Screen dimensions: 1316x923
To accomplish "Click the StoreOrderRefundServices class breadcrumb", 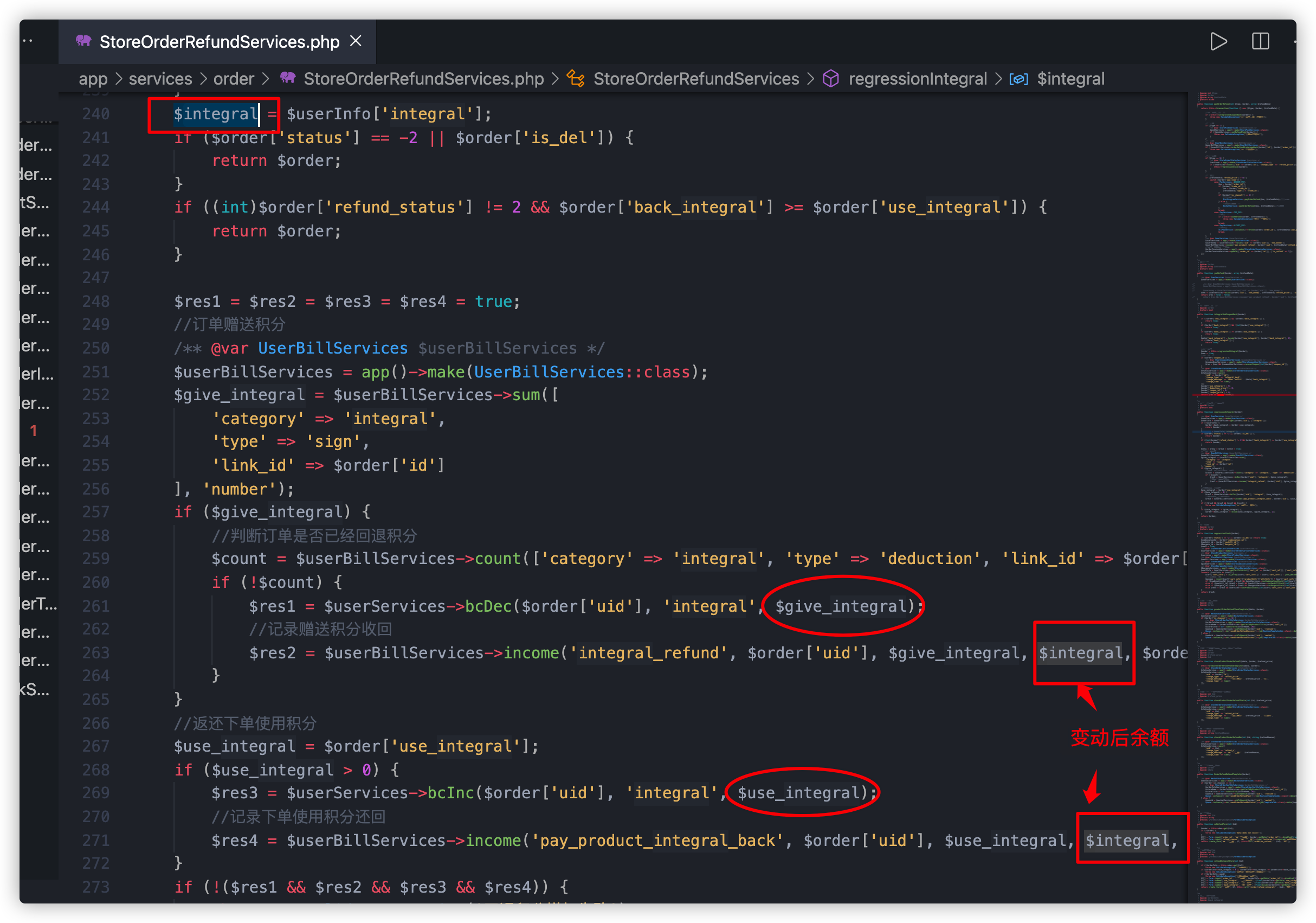I will [696, 79].
